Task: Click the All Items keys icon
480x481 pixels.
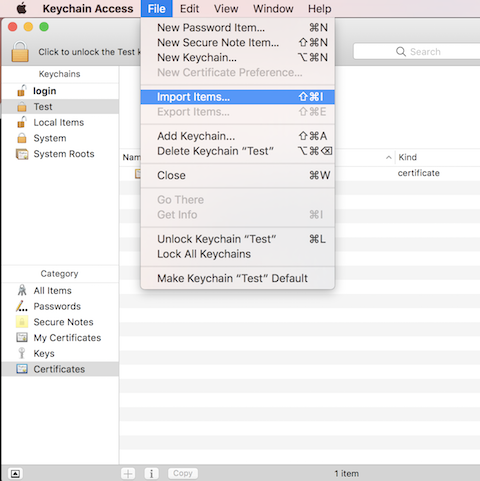Action: point(22,290)
